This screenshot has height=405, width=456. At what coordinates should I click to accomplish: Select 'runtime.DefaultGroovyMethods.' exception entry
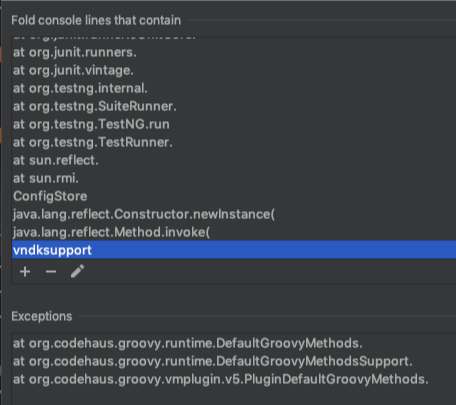[x=234, y=343]
